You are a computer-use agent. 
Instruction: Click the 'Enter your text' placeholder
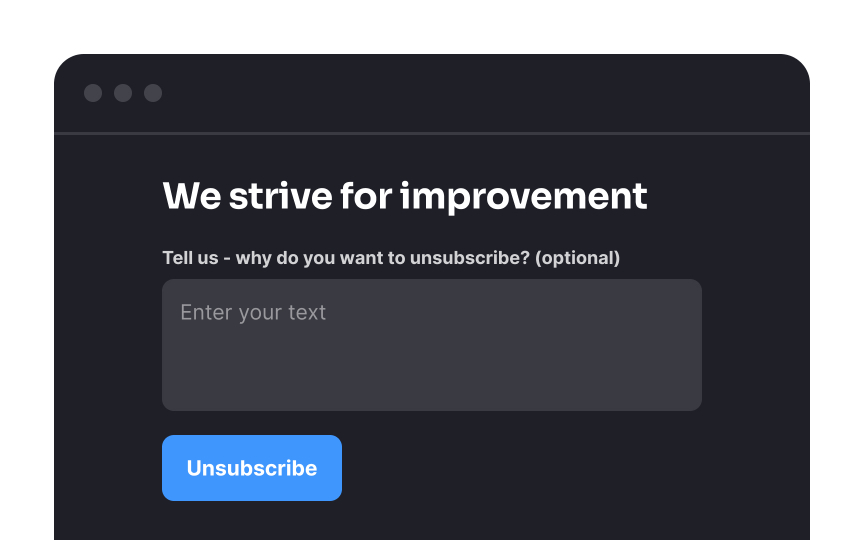point(253,312)
